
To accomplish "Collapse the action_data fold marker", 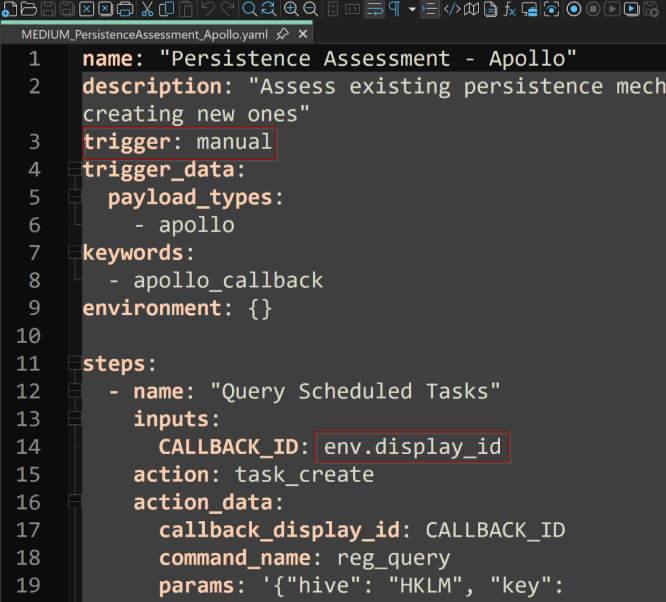I will pyautogui.click(x=75, y=502).
